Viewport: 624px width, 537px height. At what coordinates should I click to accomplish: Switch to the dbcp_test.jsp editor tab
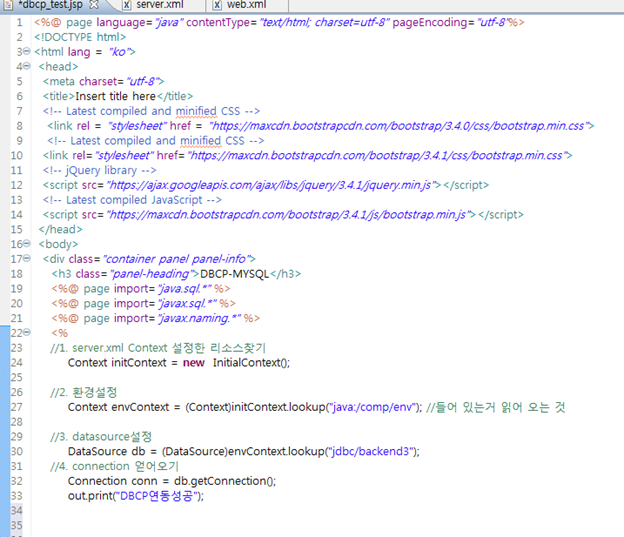tap(50, 5)
